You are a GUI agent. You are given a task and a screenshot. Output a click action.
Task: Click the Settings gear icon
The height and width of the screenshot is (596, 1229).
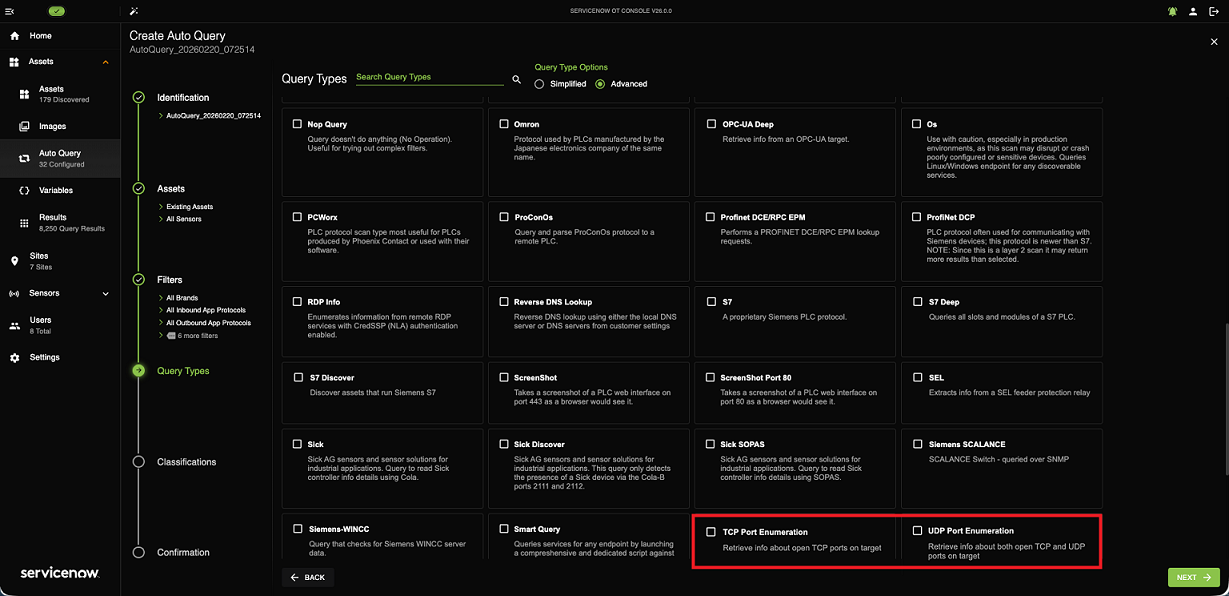(x=14, y=357)
